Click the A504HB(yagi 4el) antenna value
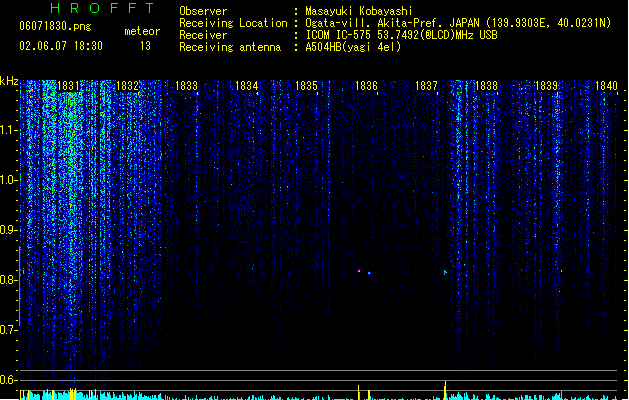Image resolution: width=629 pixels, height=400 pixels. (353, 47)
